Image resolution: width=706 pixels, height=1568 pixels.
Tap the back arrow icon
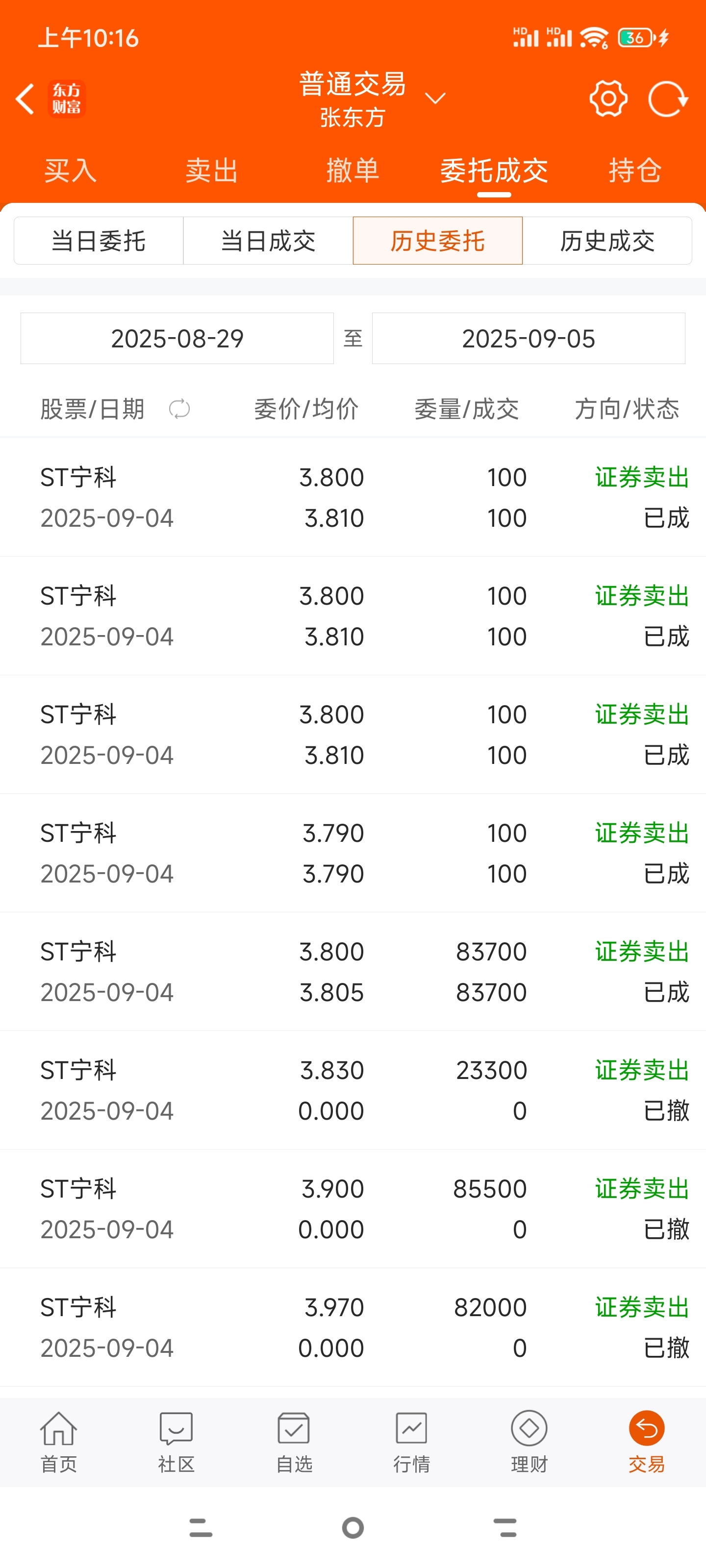tap(25, 99)
